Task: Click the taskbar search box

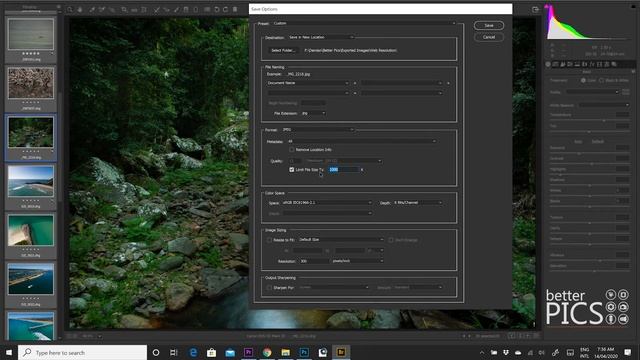Action: click(82, 352)
